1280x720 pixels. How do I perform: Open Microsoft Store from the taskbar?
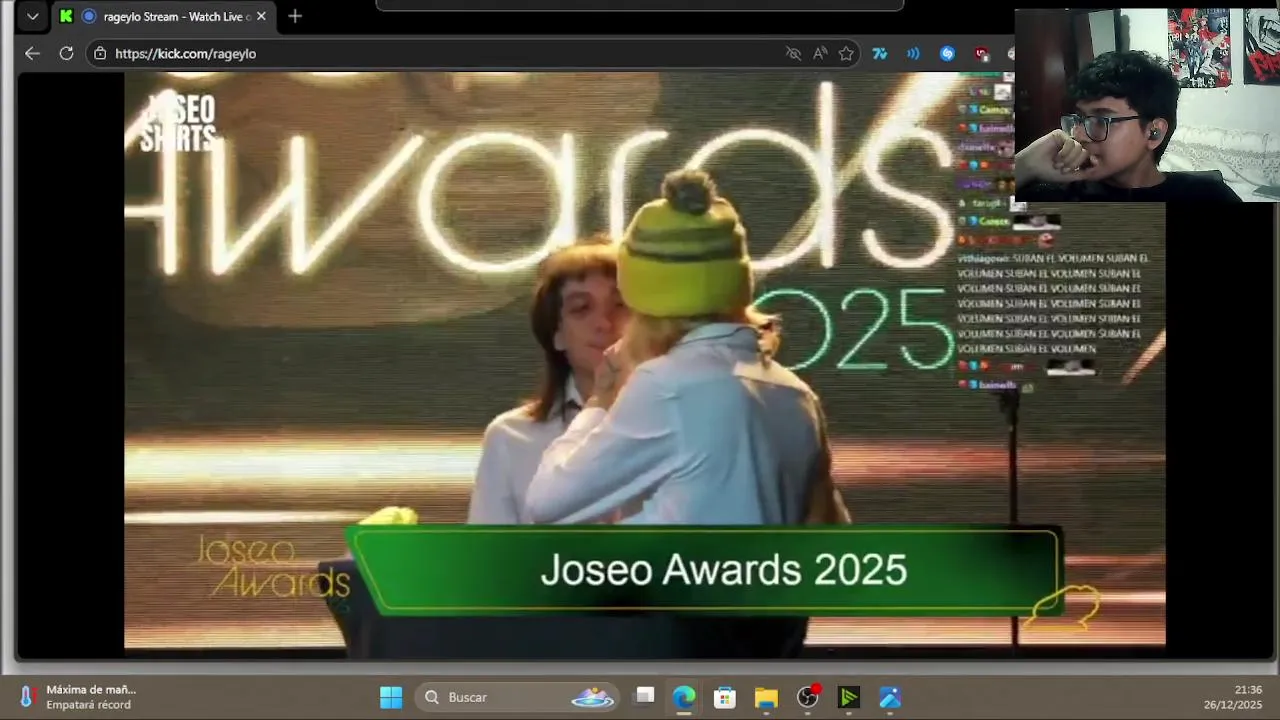click(x=725, y=697)
